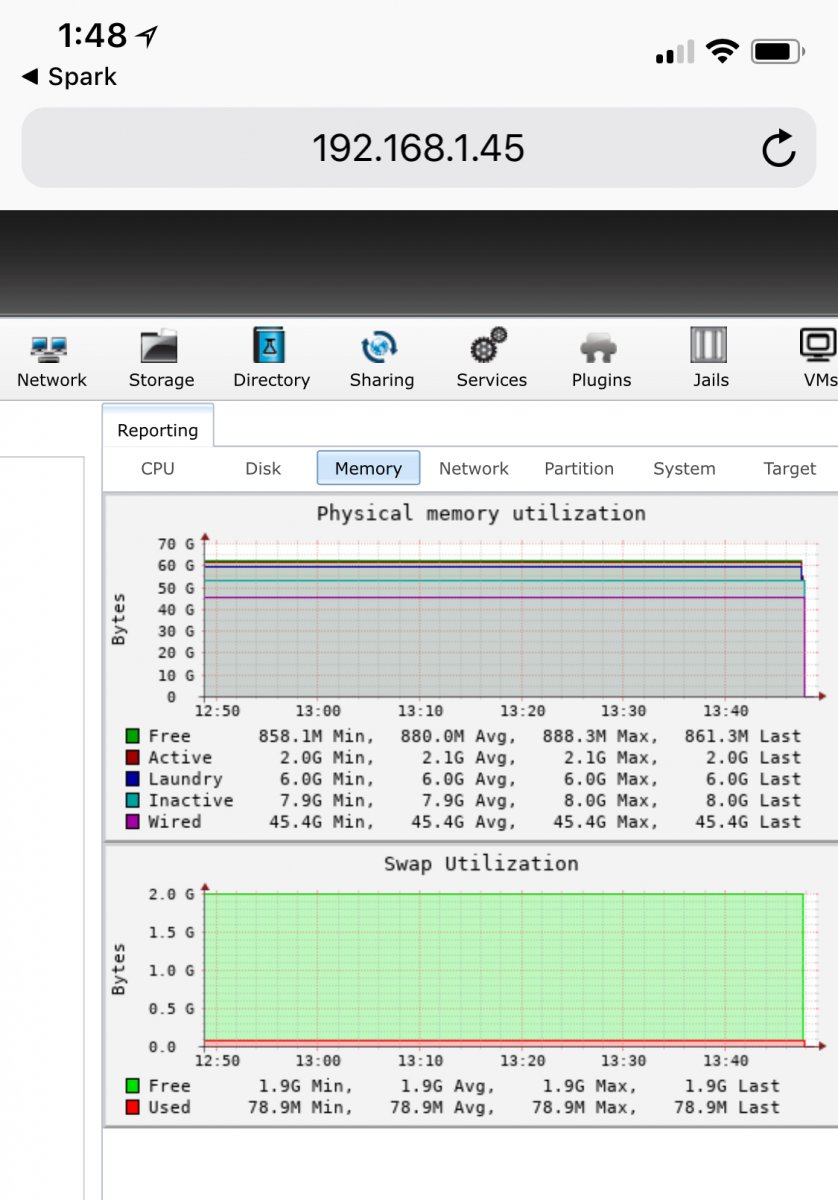Switch to the Target reporting tab
838x1200 pixels.
[x=790, y=468]
